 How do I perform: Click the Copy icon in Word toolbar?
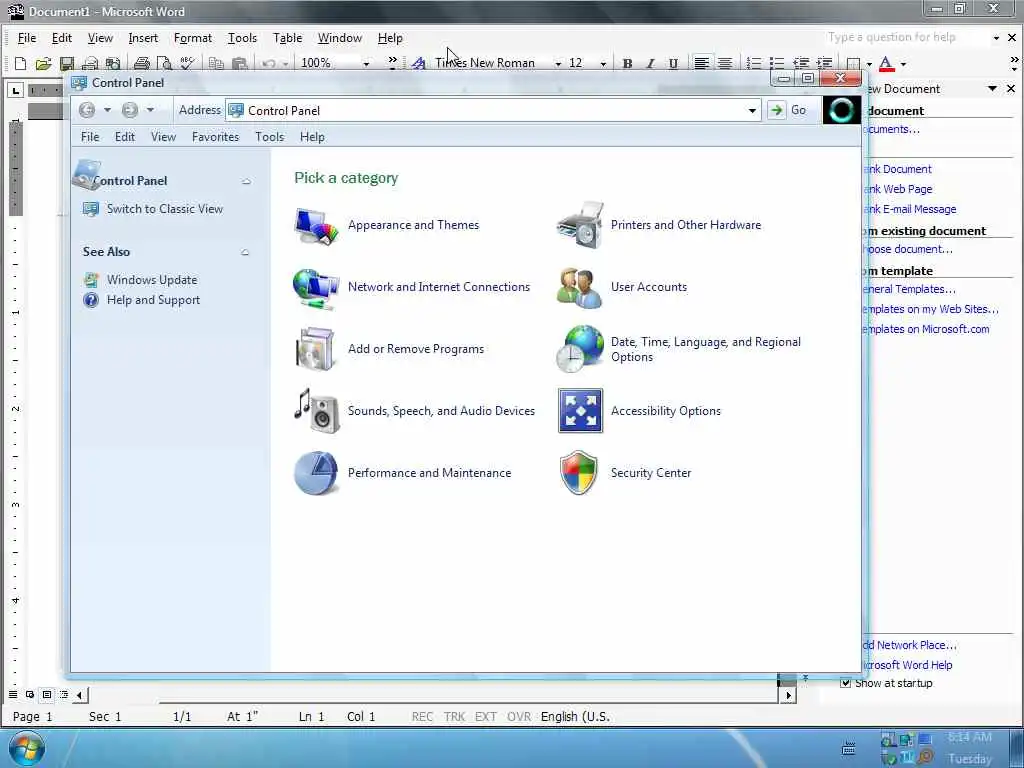tap(216, 63)
